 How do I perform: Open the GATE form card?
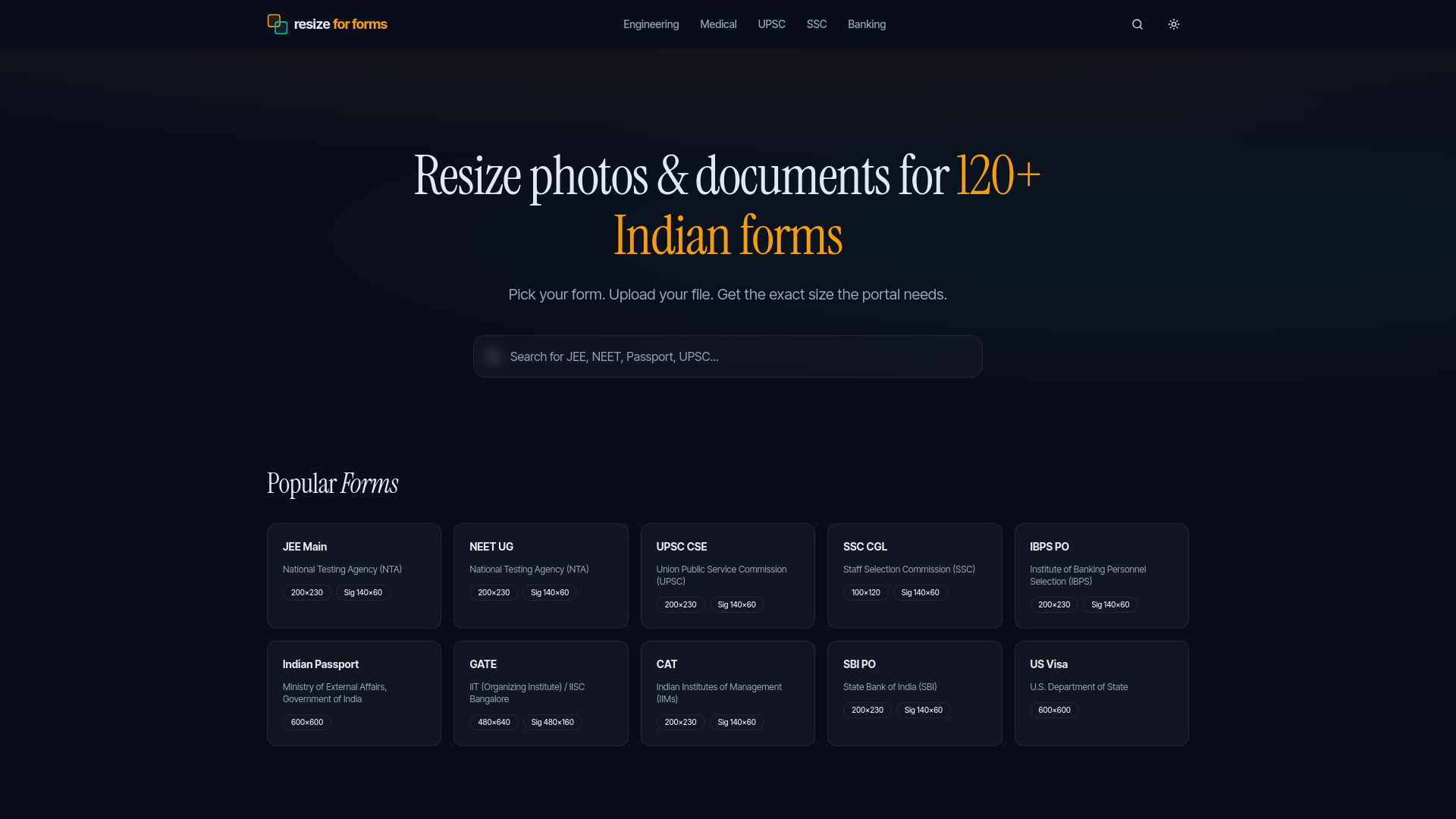point(541,693)
